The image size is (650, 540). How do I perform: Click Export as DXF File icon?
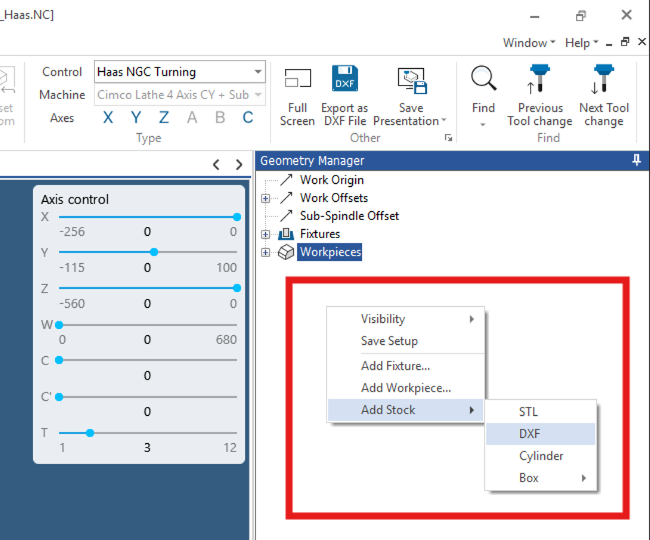tap(345, 80)
